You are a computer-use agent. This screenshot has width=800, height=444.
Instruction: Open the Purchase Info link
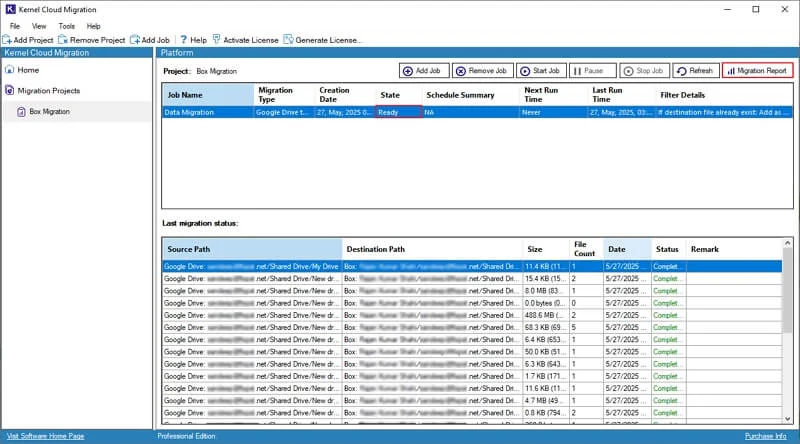(x=765, y=436)
